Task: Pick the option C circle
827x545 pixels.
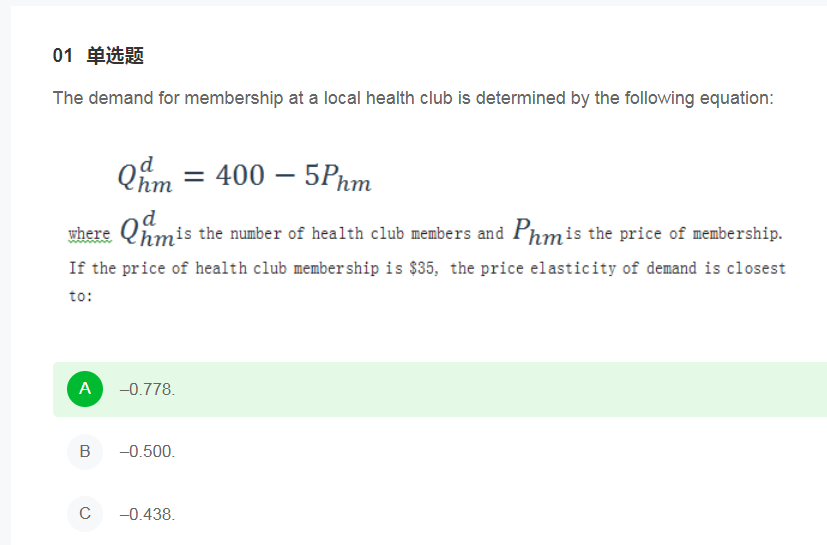Action: coord(85,513)
